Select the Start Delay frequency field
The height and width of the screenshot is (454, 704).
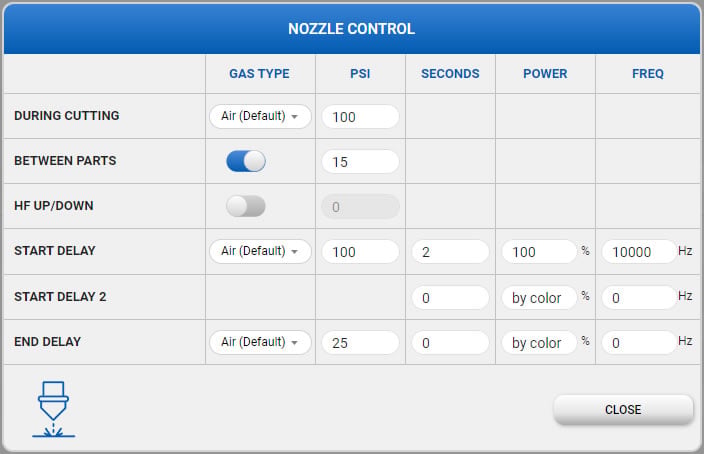pyautogui.click(x=639, y=251)
